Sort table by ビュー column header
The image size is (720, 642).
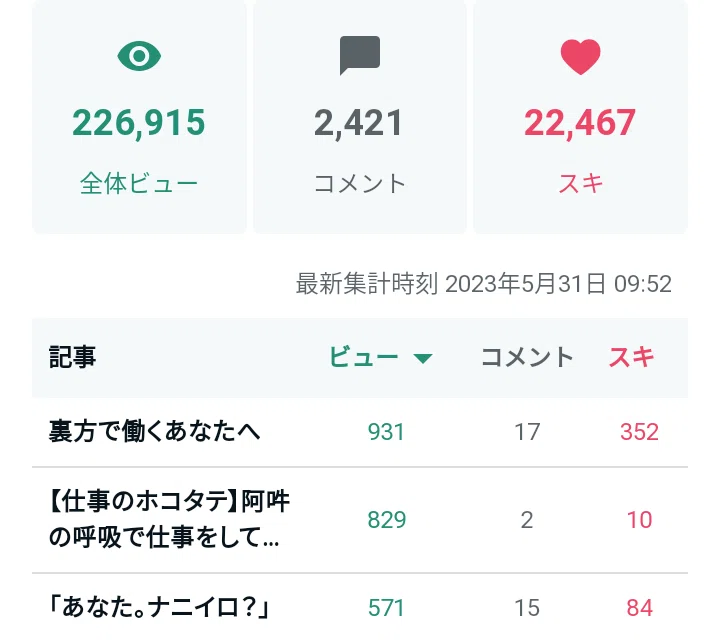[x=363, y=357]
